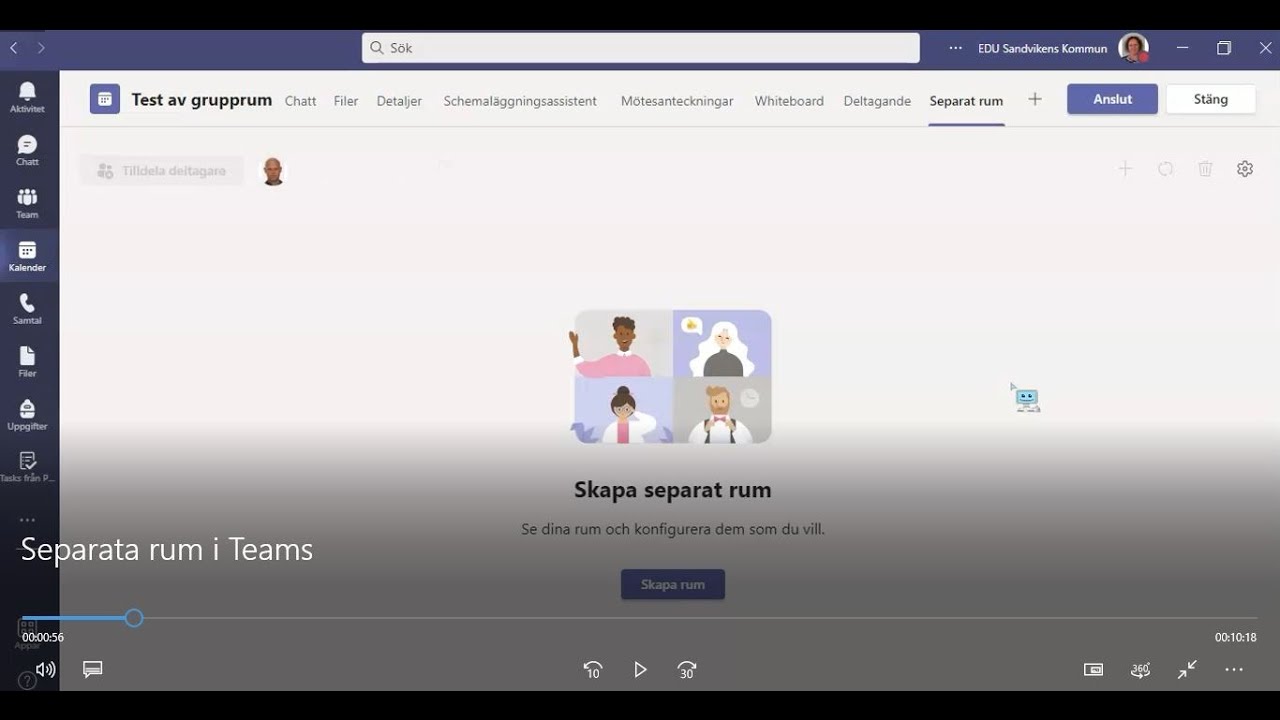Play the video

[x=640, y=670]
